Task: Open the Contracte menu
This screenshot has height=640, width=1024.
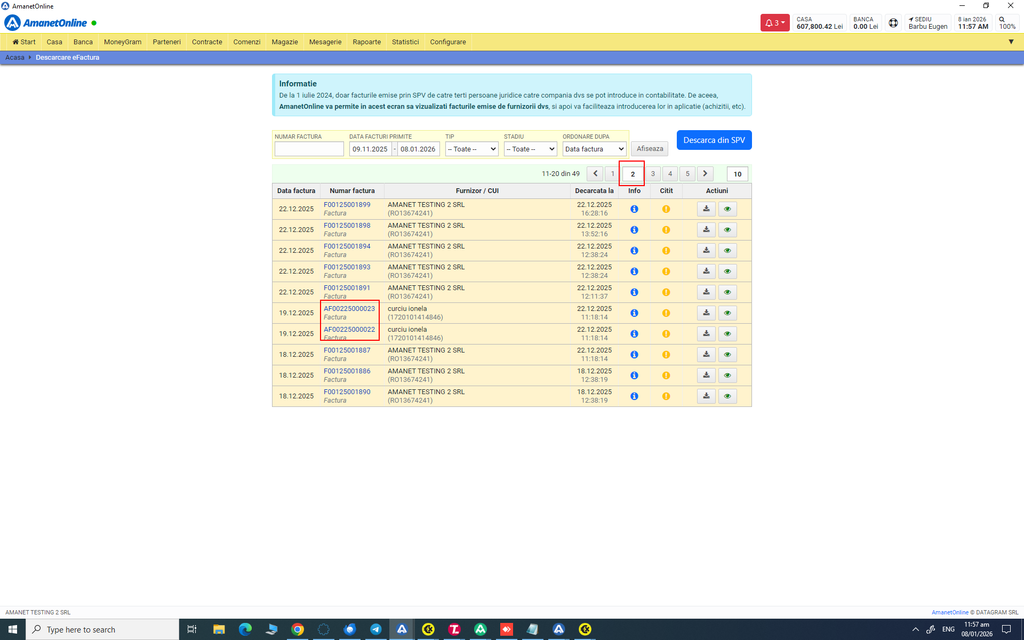Action: [207, 42]
